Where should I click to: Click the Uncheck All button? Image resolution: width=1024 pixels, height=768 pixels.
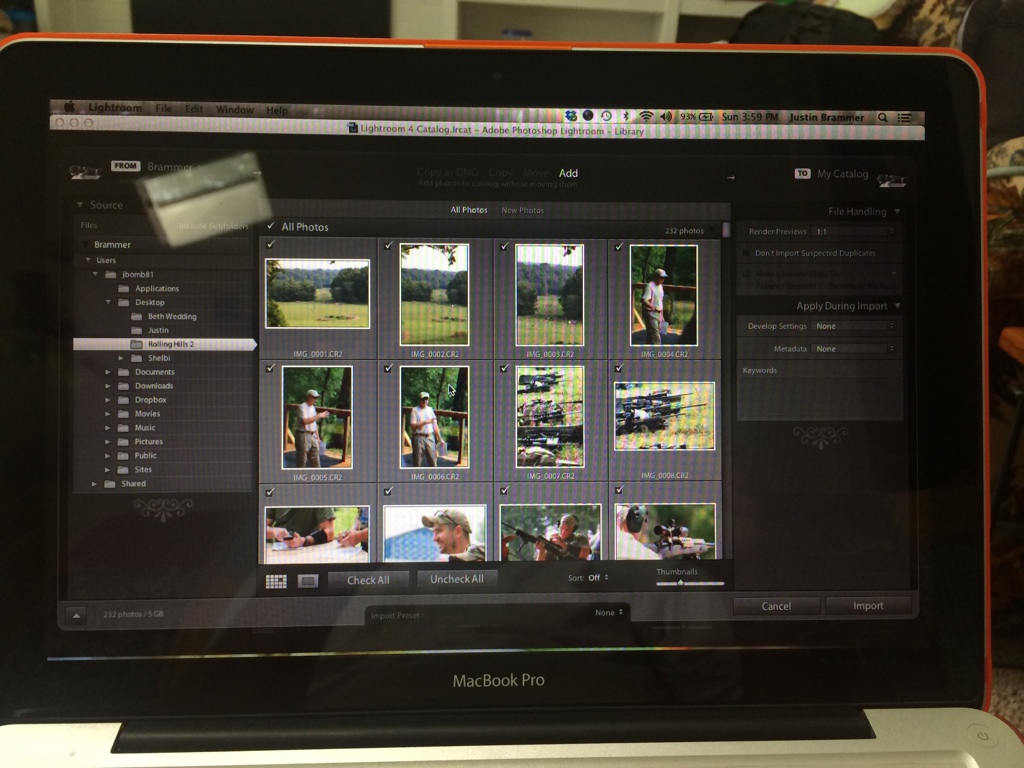point(457,579)
